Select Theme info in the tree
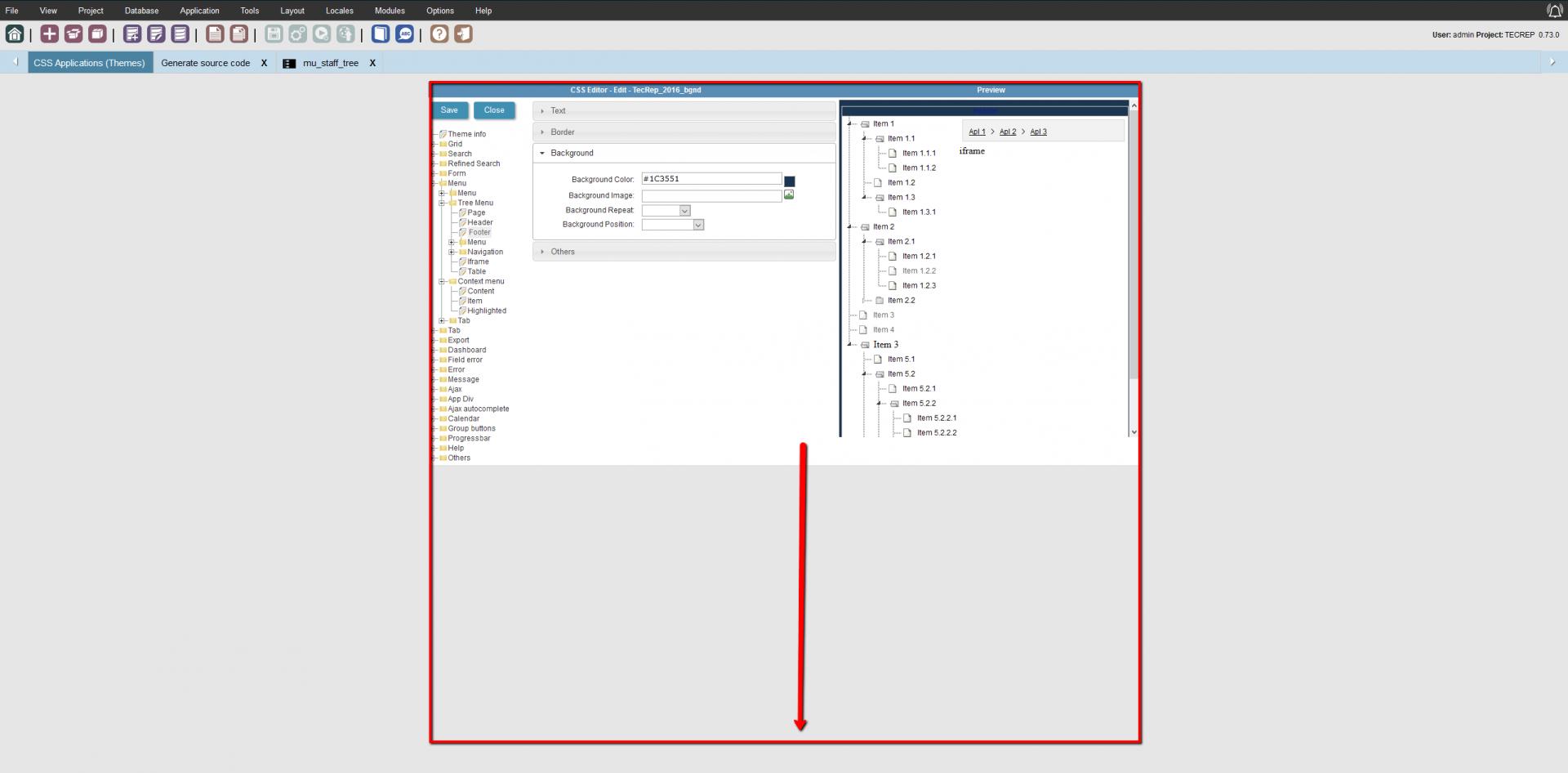This screenshot has width=1568, height=773. (466, 134)
